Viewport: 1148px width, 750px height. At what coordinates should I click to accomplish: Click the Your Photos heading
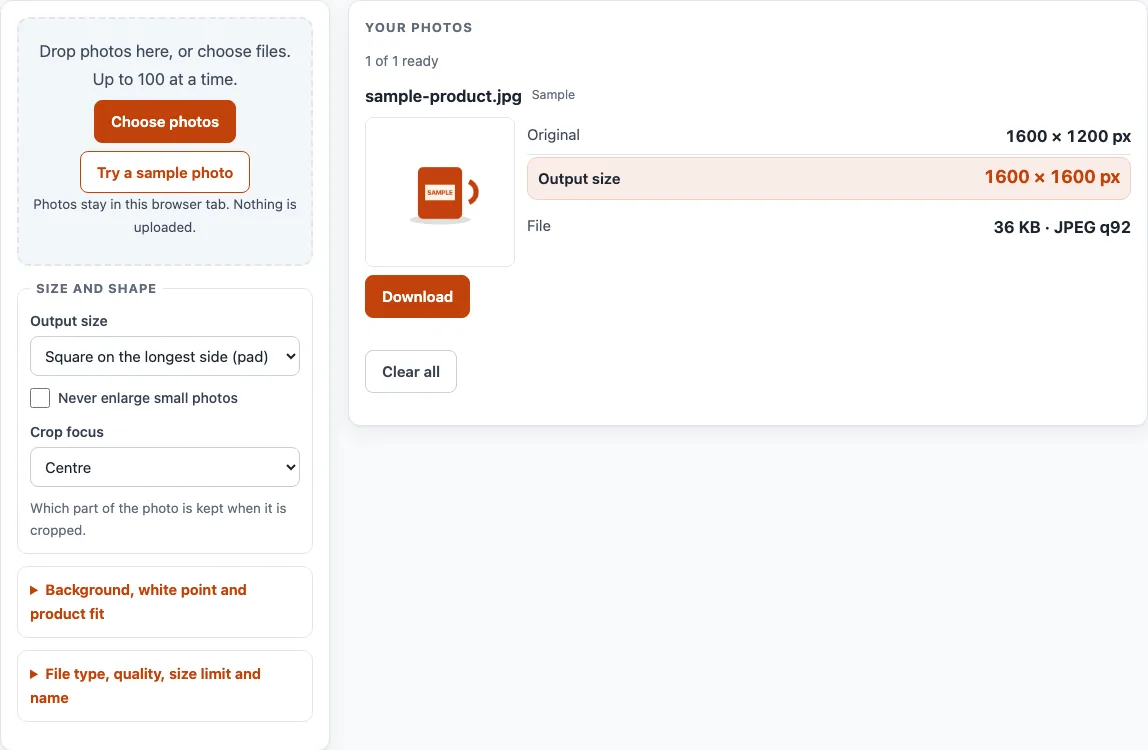point(419,28)
